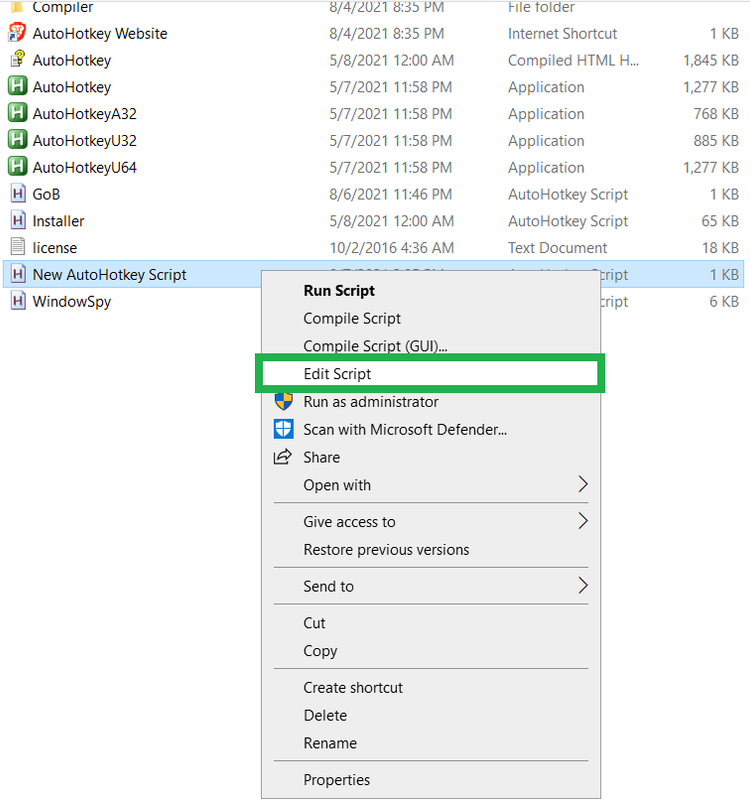Click the WindowSpy script file icon
Screen dimensions: 750x800
(18, 301)
